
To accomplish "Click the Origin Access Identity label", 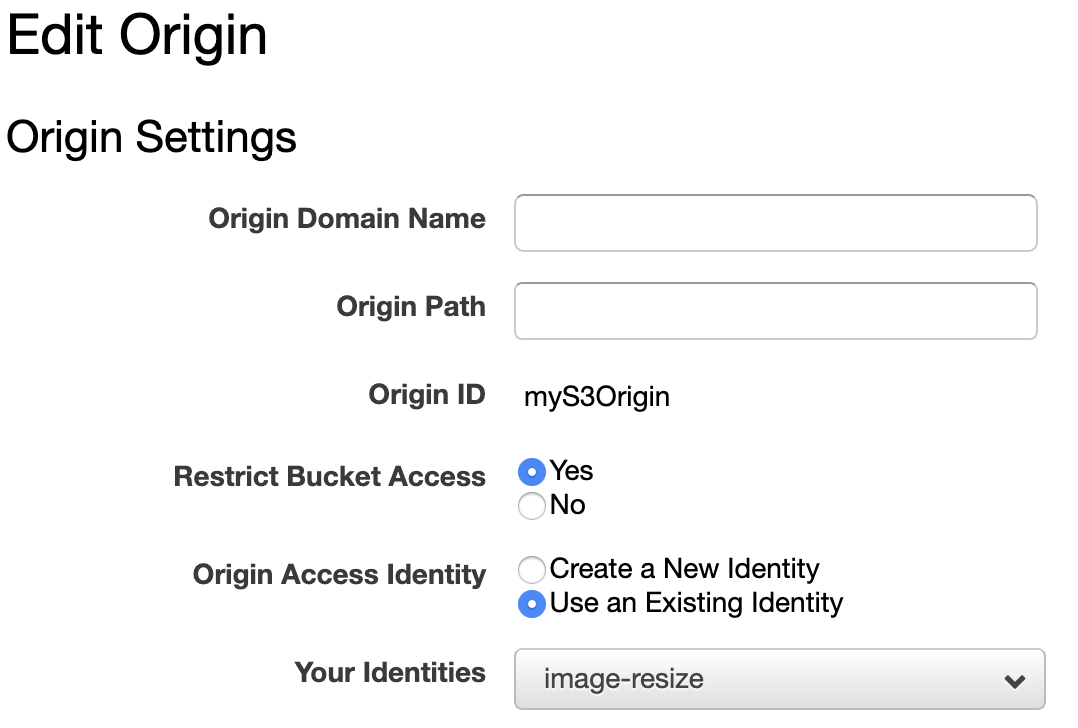I will click(x=339, y=575).
